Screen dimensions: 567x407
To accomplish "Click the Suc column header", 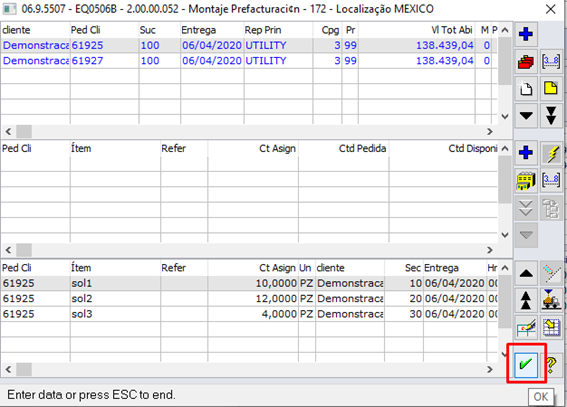I will point(160,30).
